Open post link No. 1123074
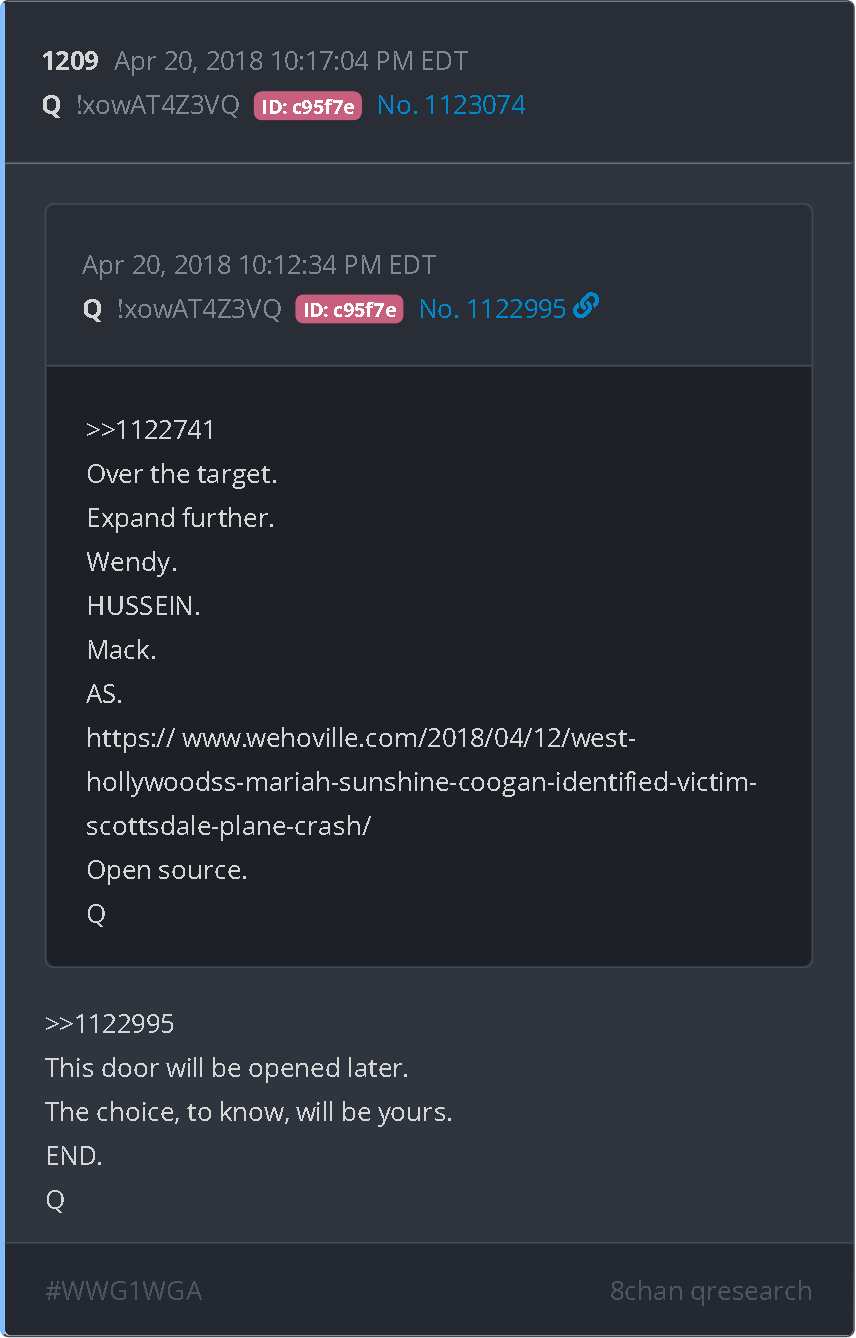Image resolution: width=856 pixels, height=1338 pixels. point(451,105)
